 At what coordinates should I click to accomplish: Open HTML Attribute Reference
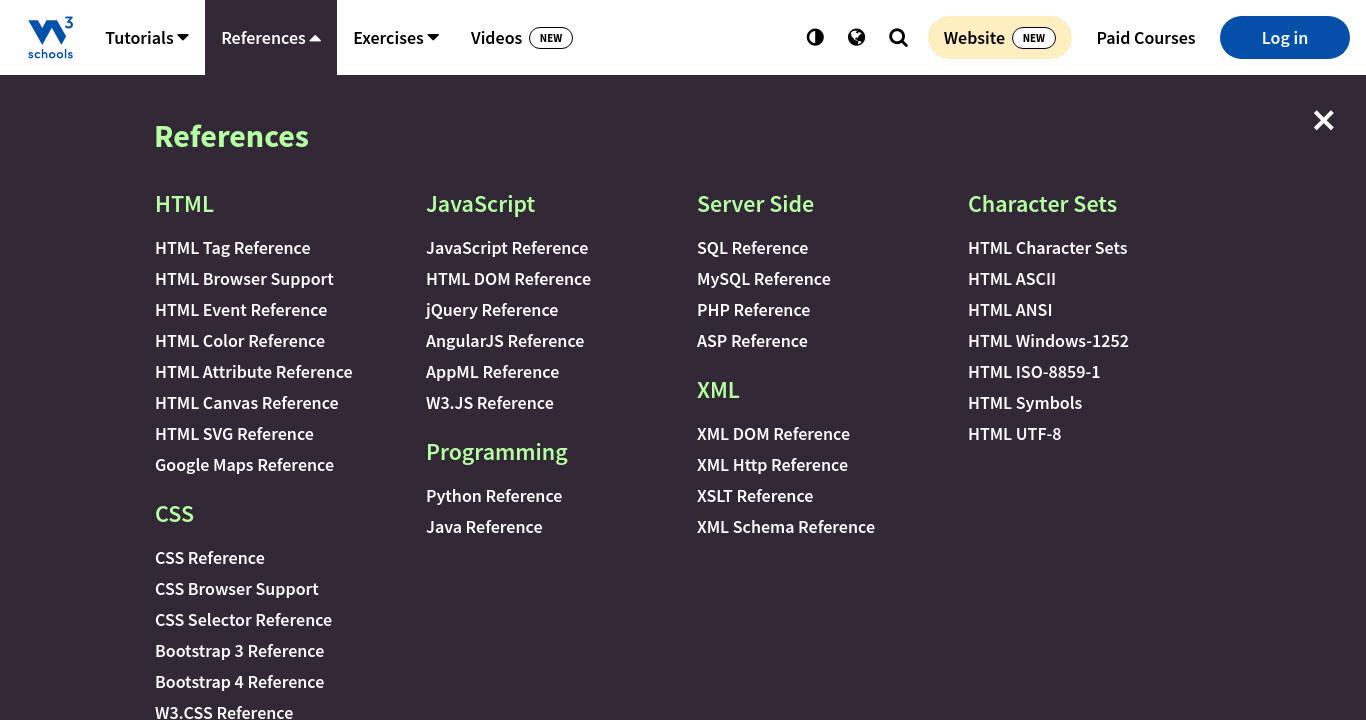tap(253, 372)
